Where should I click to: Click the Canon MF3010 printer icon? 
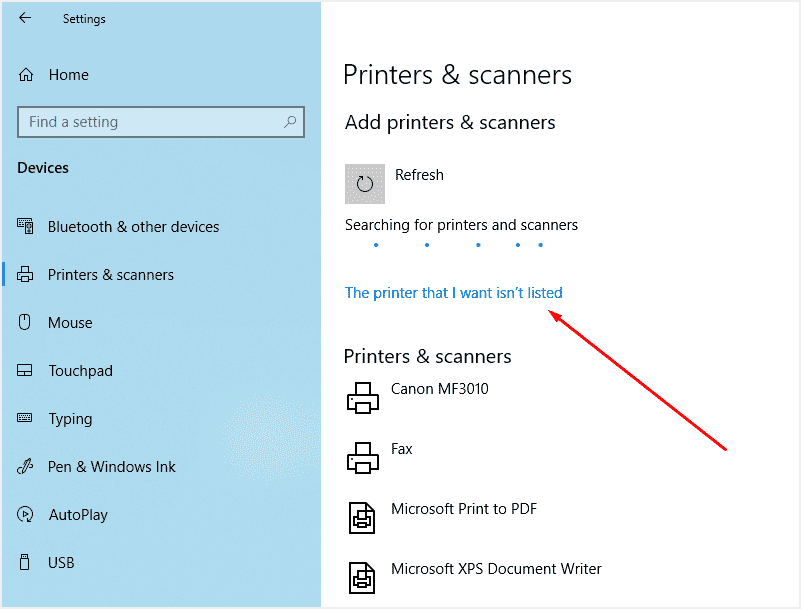(363, 397)
